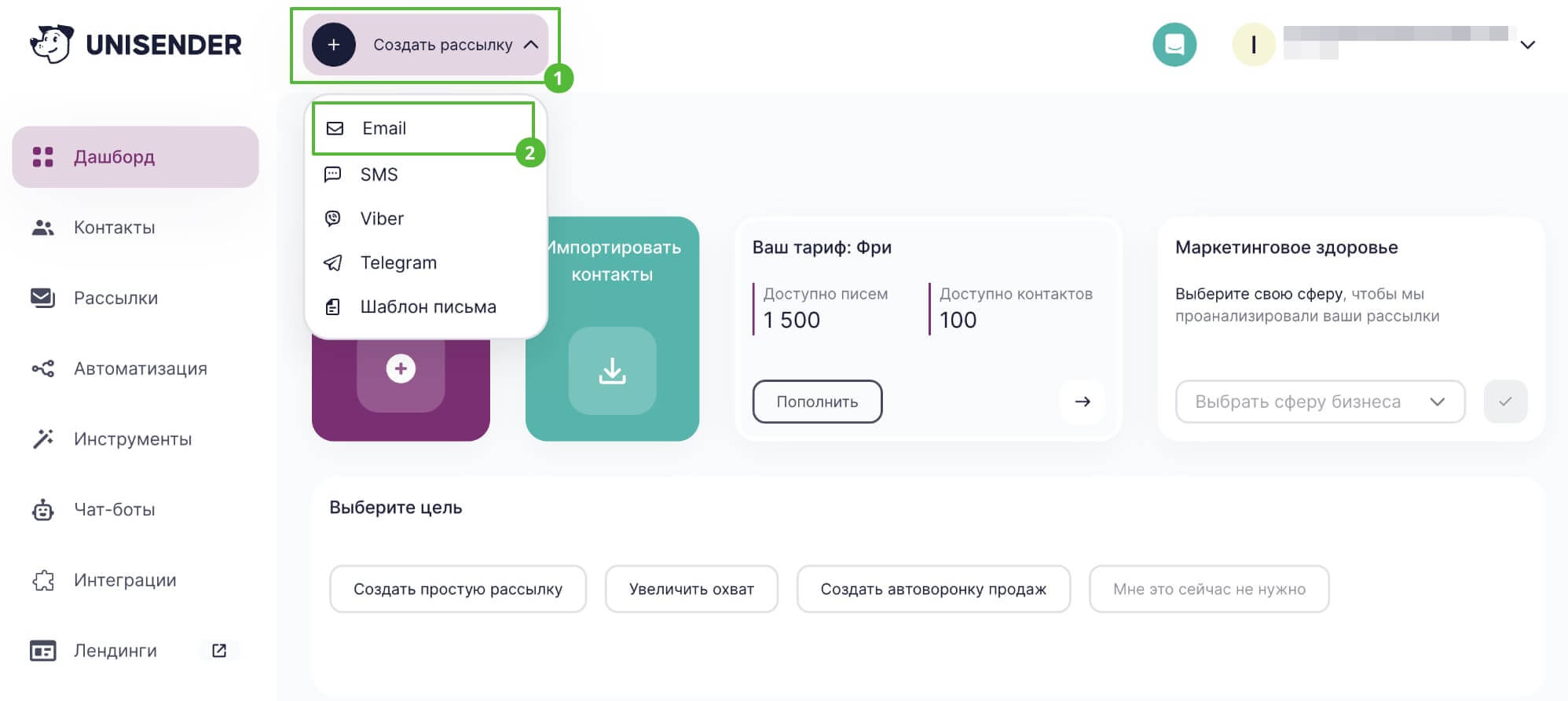Viewport: 1568px width, 701px height.
Task: Click Импортировать контакты card title
Action: coord(613,261)
